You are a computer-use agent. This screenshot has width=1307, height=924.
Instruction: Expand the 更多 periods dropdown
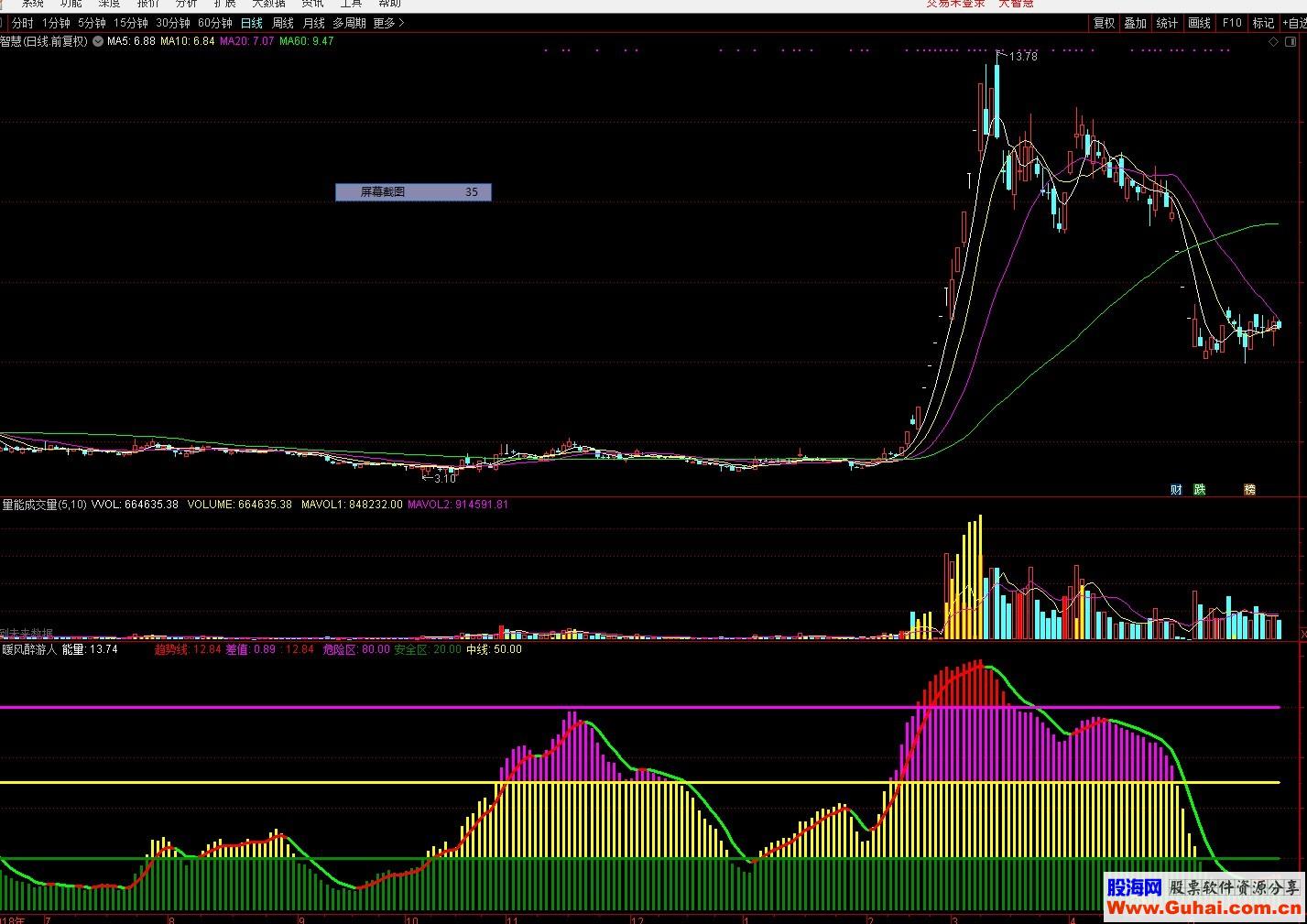pos(388,23)
